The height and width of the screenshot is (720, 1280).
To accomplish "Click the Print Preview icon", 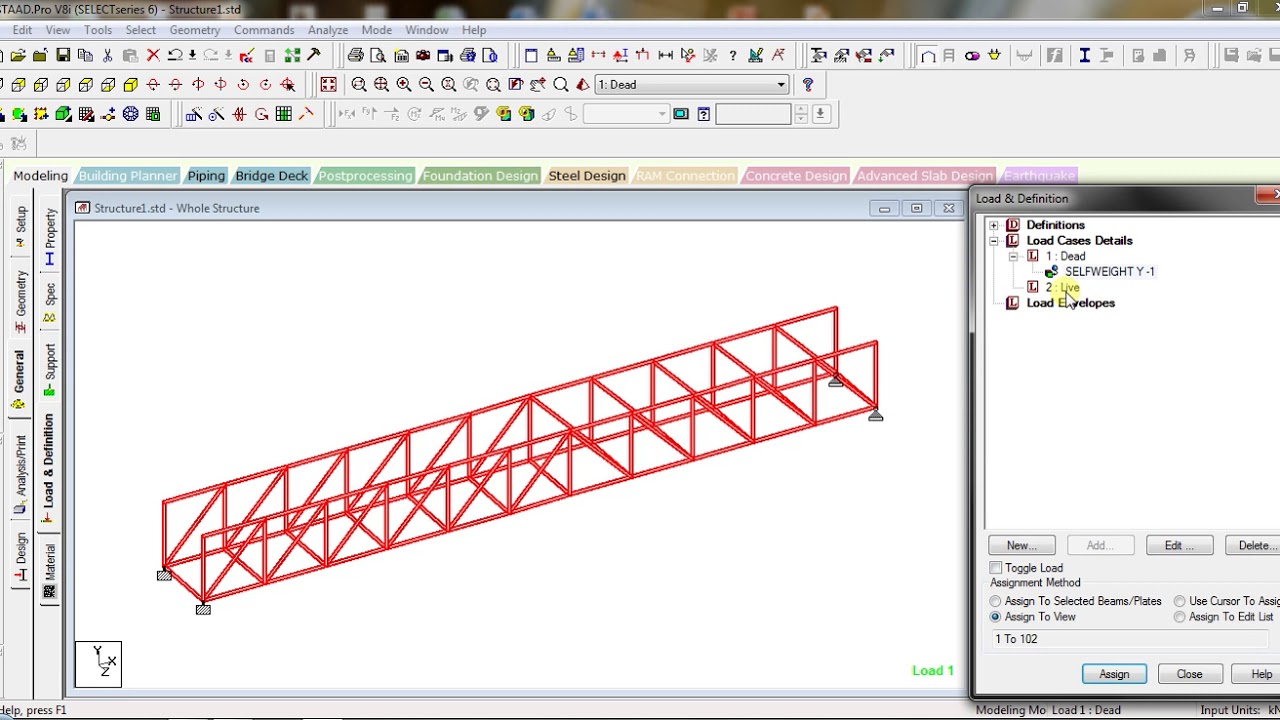I will (x=378, y=55).
